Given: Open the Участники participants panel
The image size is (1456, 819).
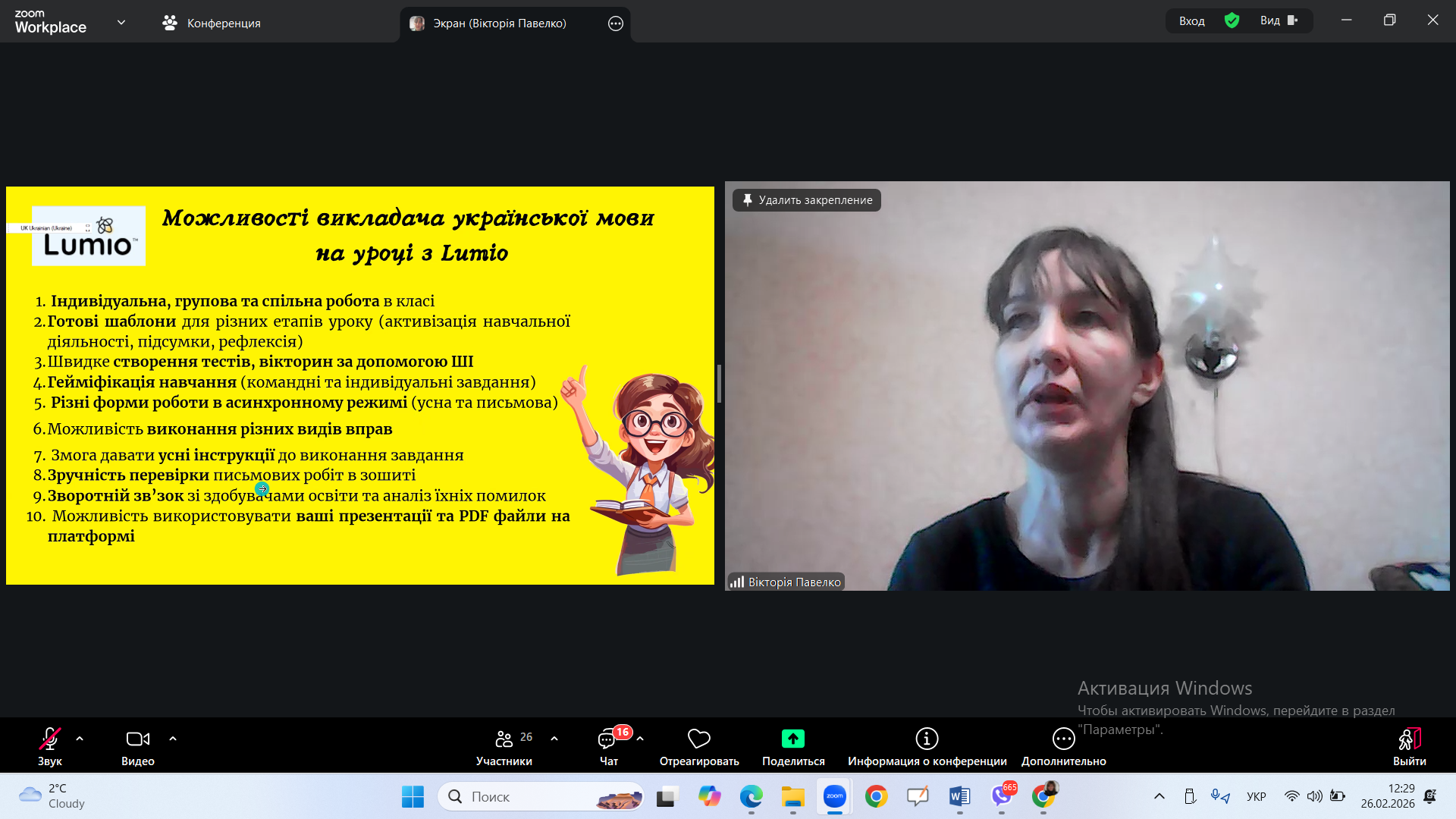Looking at the screenshot, I should tap(504, 739).
